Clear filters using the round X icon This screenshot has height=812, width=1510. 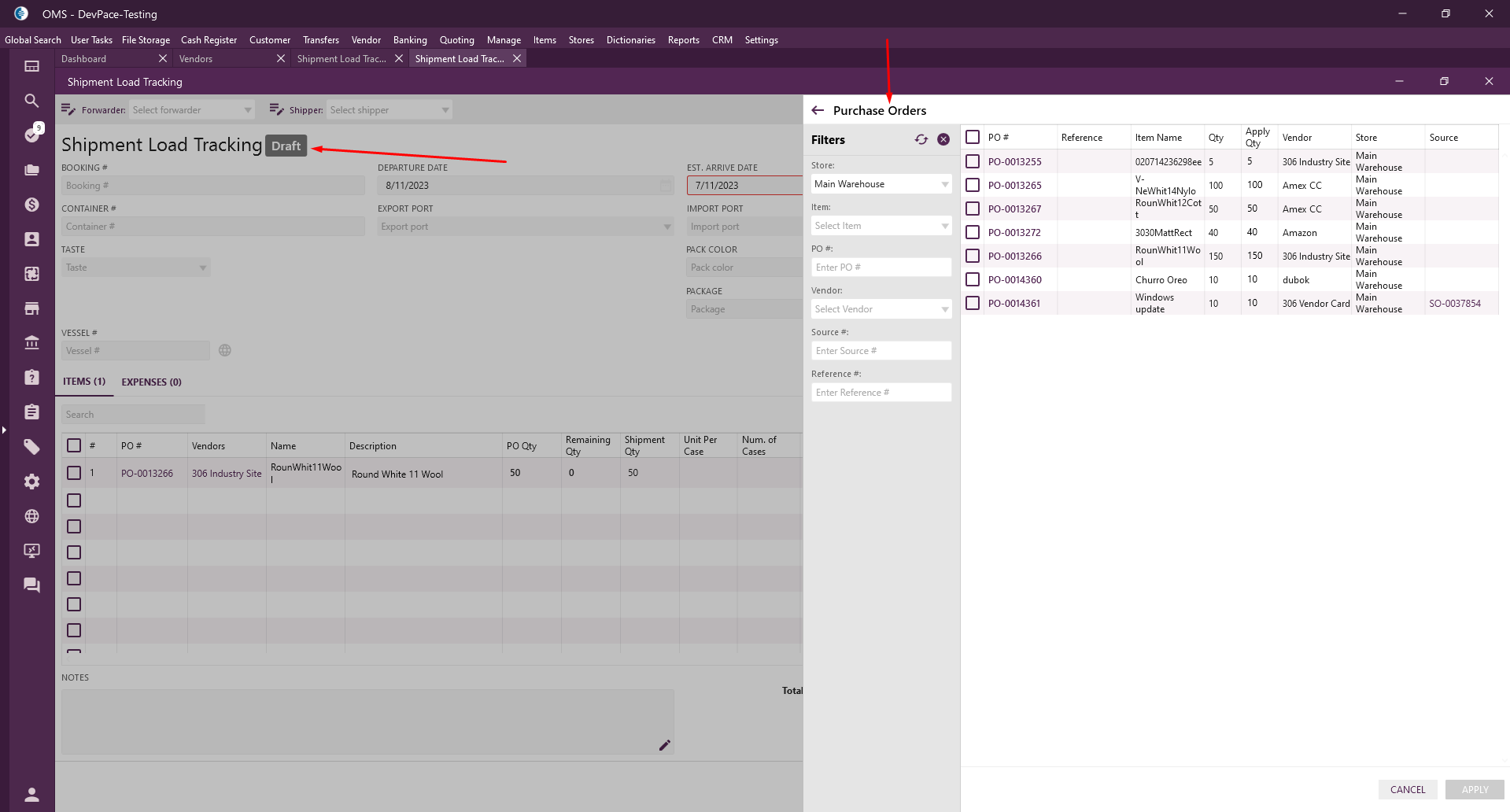click(x=943, y=139)
